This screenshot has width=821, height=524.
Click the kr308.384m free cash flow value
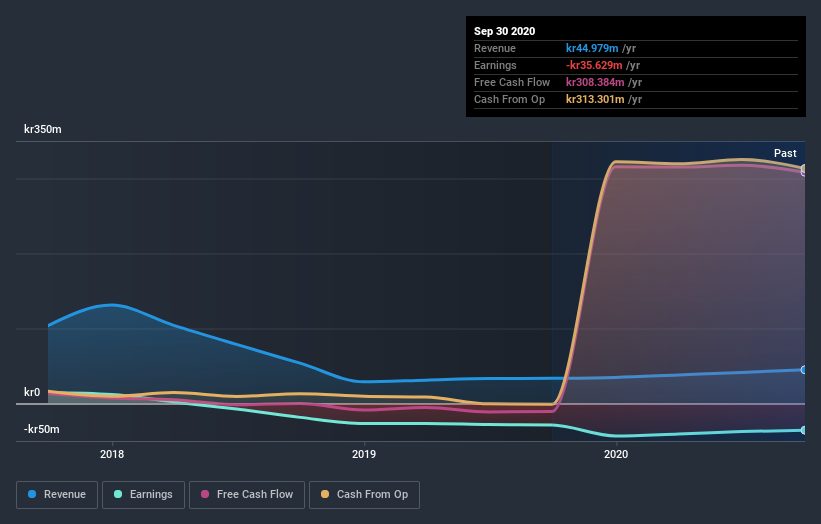tap(595, 82)
